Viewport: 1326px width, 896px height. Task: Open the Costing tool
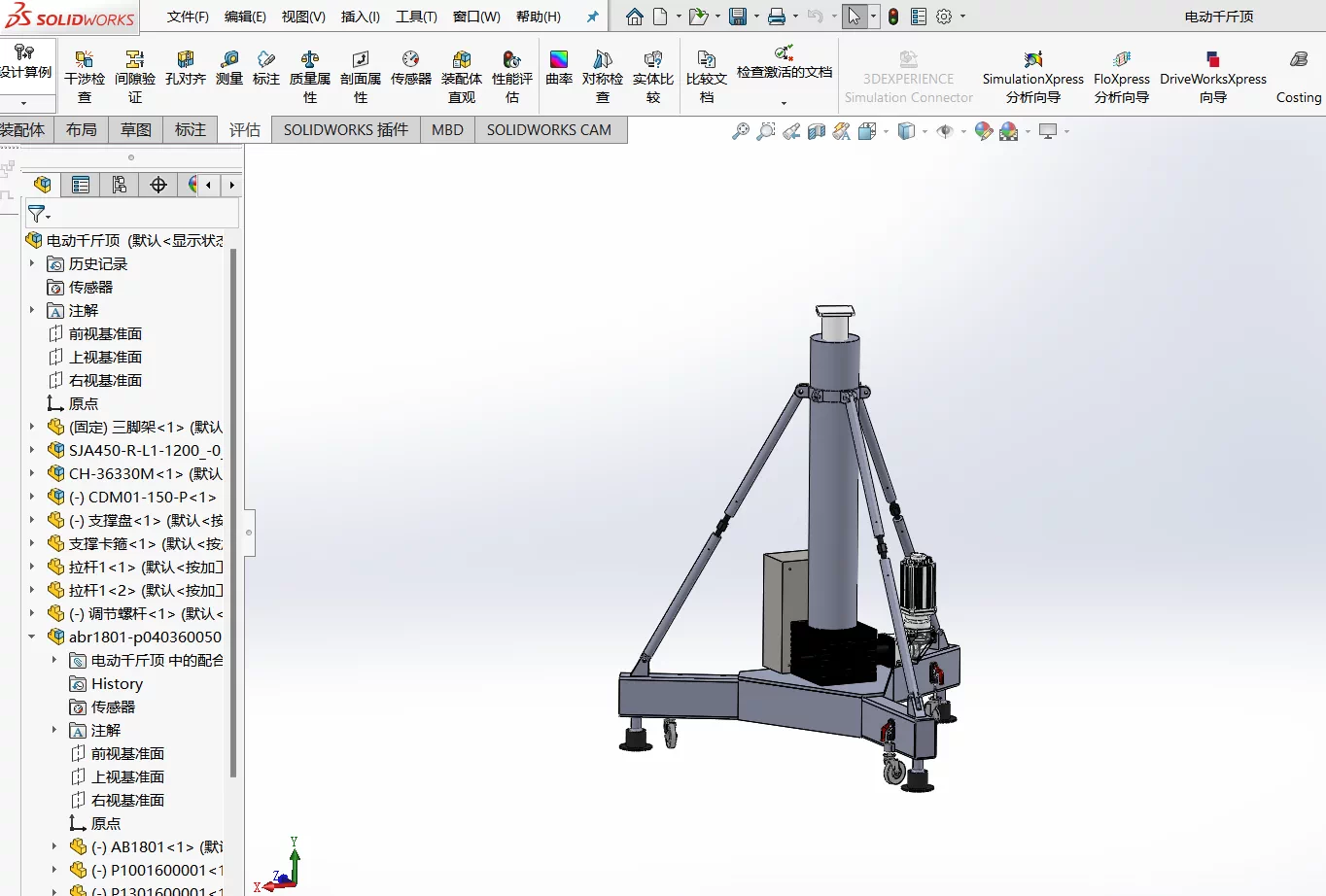1299,77
